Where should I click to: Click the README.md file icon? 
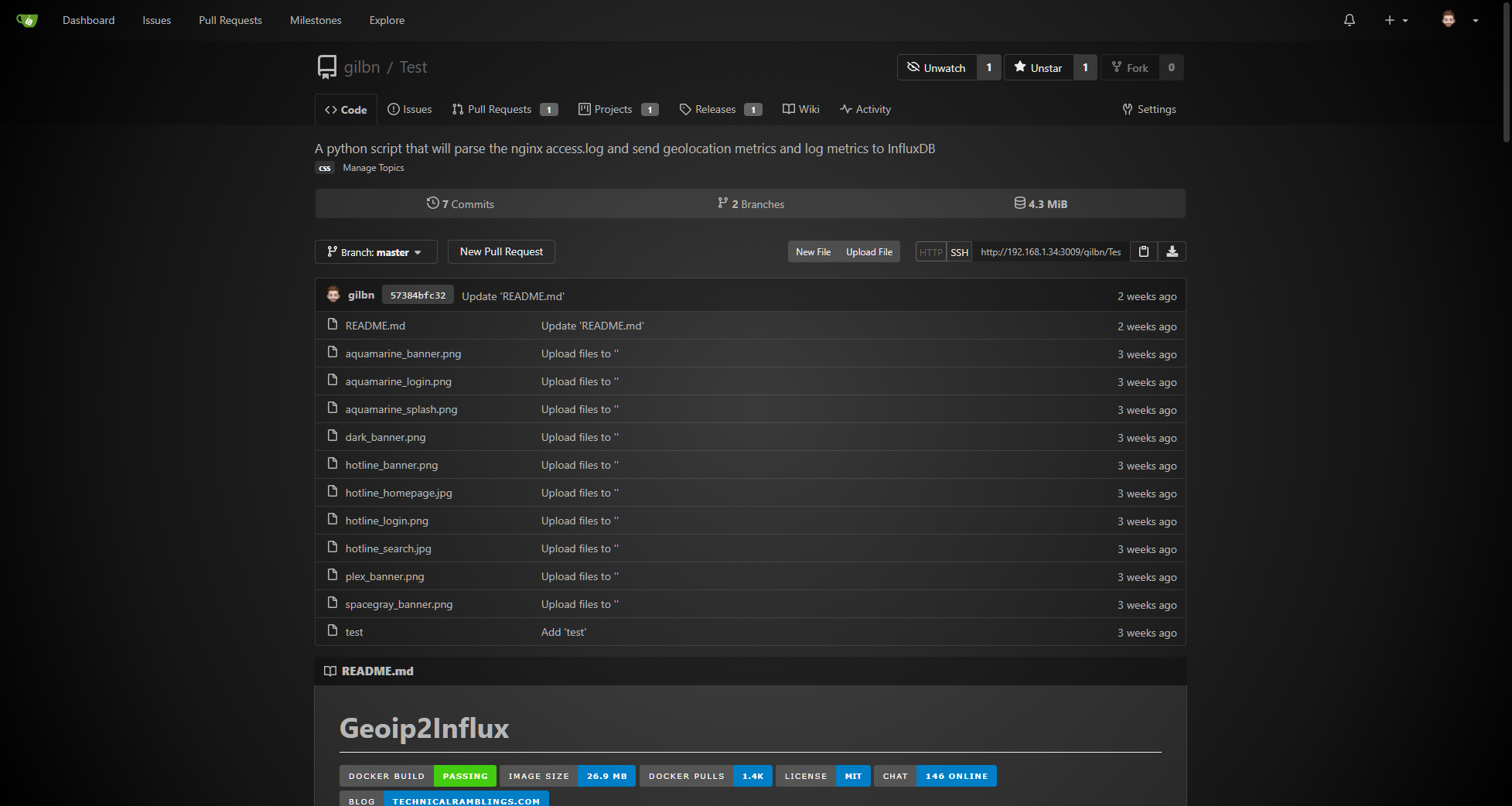tap(333, 325)
